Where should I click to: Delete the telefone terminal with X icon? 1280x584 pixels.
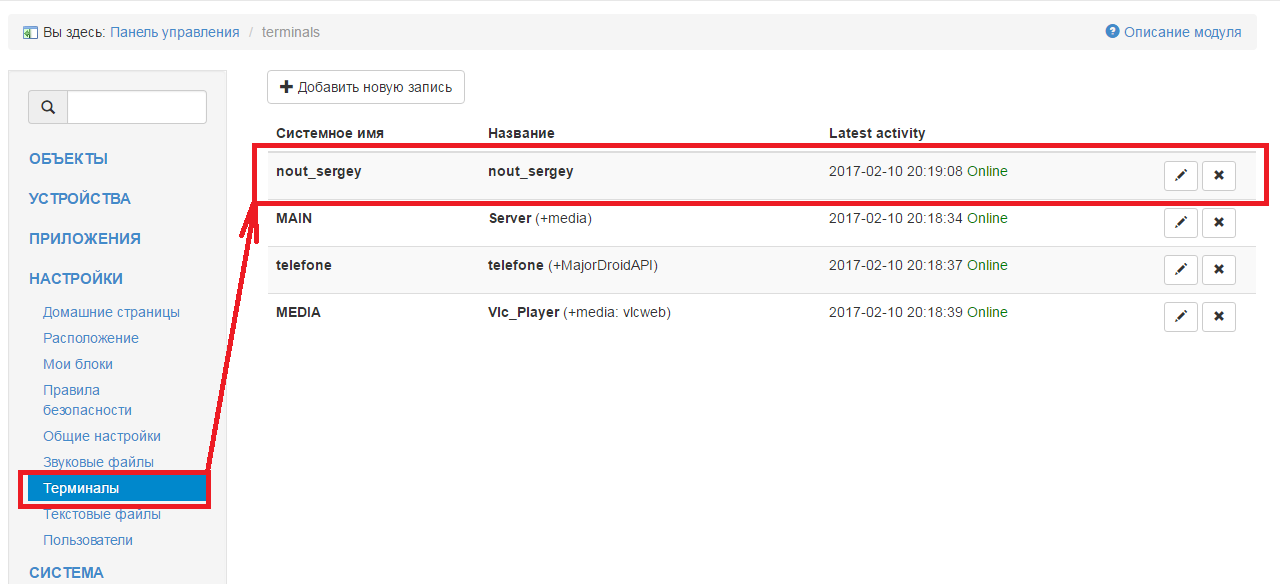(x=1219, y=270)
